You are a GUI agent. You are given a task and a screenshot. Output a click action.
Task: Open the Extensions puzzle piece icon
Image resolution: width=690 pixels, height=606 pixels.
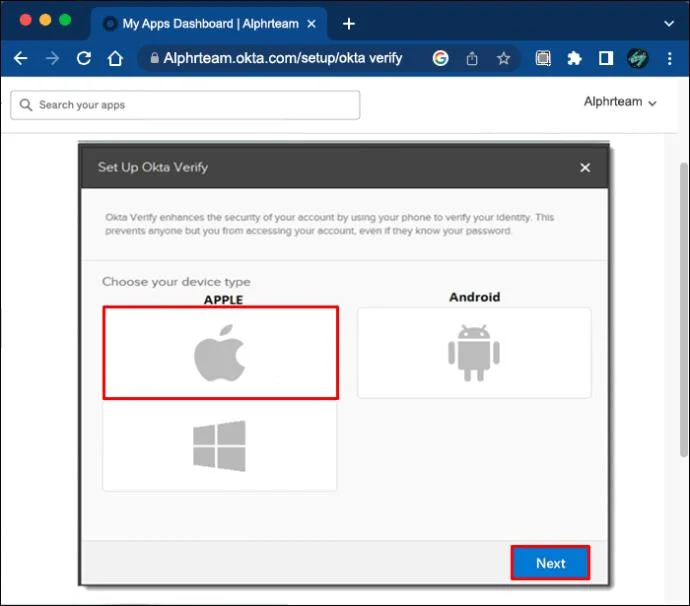(x=574, y=58)
